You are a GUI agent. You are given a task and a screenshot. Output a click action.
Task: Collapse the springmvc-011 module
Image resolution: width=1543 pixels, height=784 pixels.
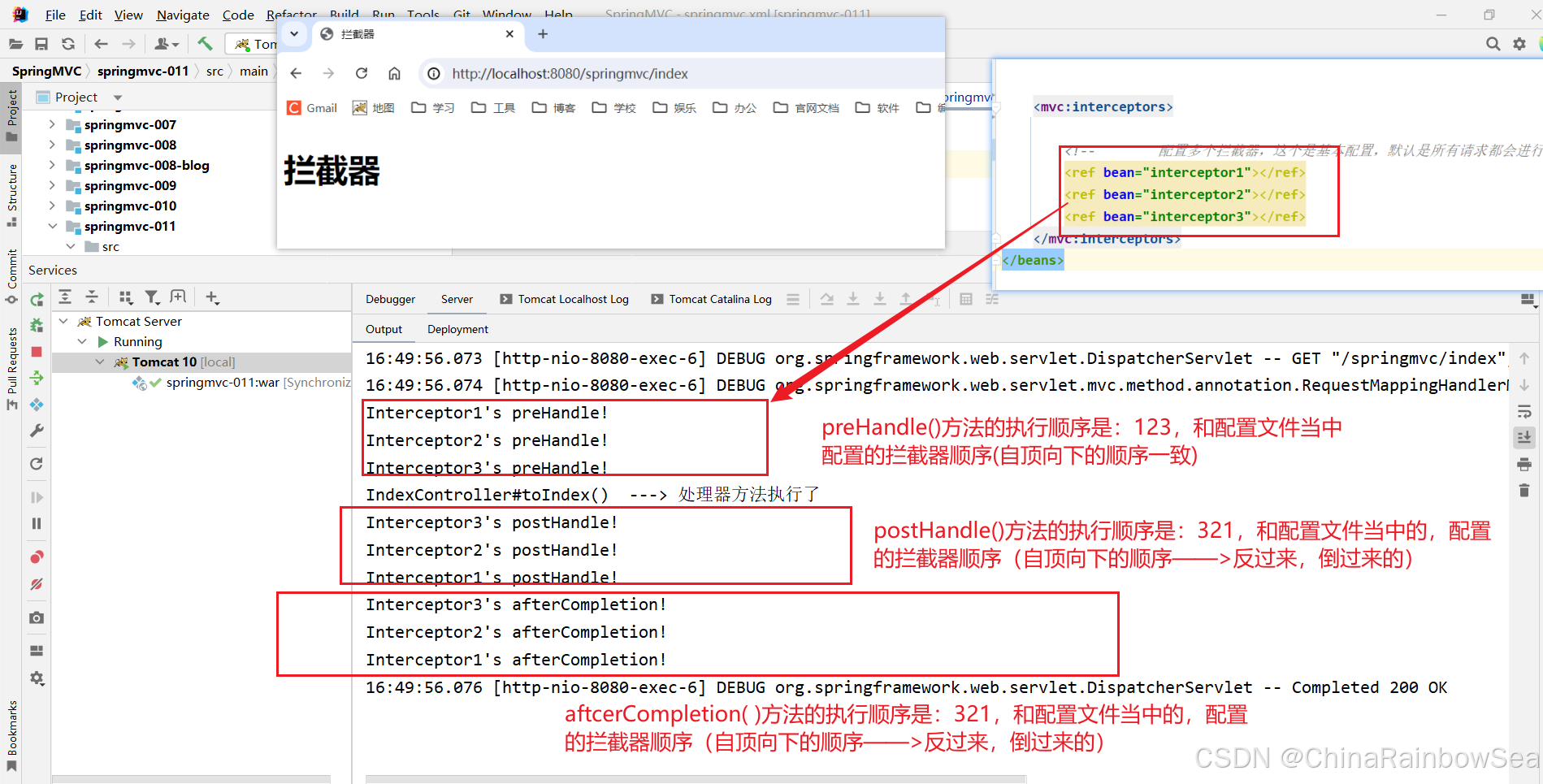(52, 226)
